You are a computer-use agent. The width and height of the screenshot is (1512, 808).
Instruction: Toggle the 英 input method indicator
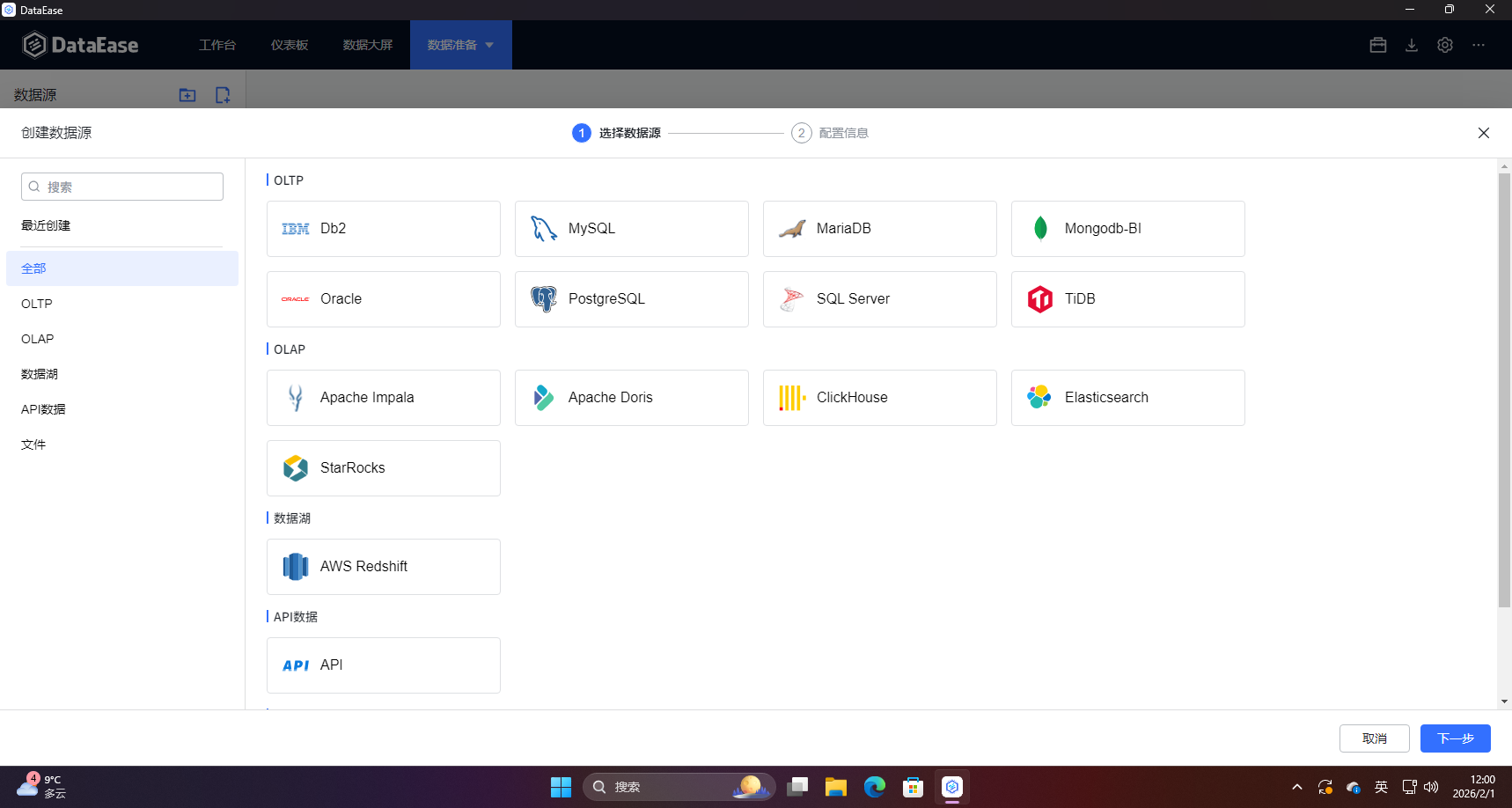click(x=1381, y=787)
